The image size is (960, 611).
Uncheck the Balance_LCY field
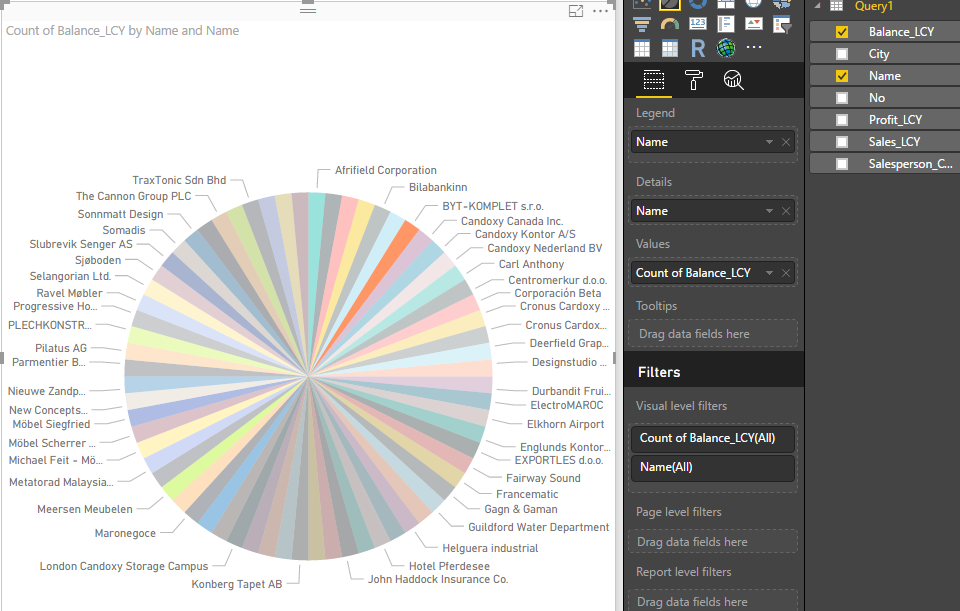coord(842,32)
